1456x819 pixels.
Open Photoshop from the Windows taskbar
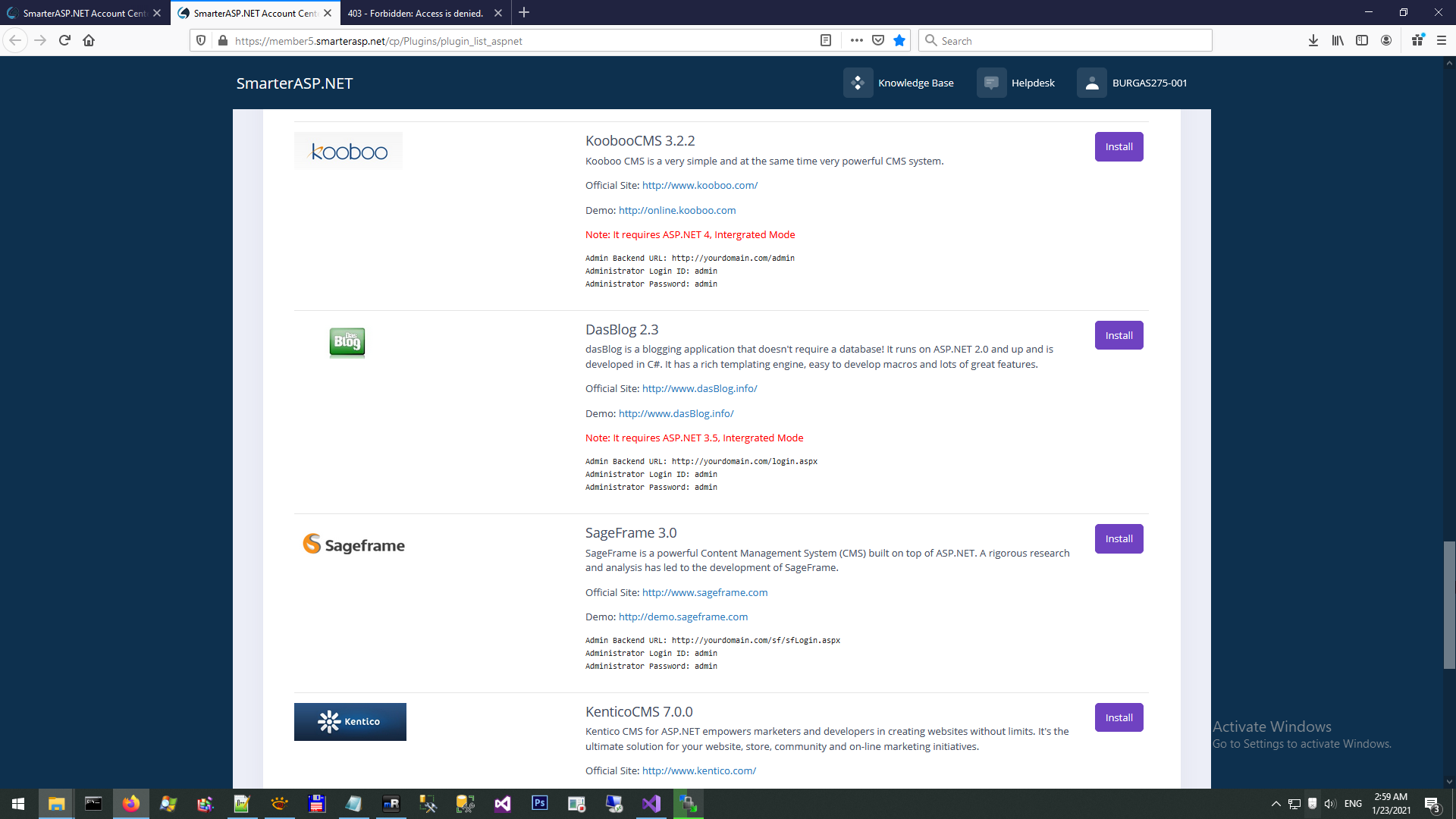[539, 803]
